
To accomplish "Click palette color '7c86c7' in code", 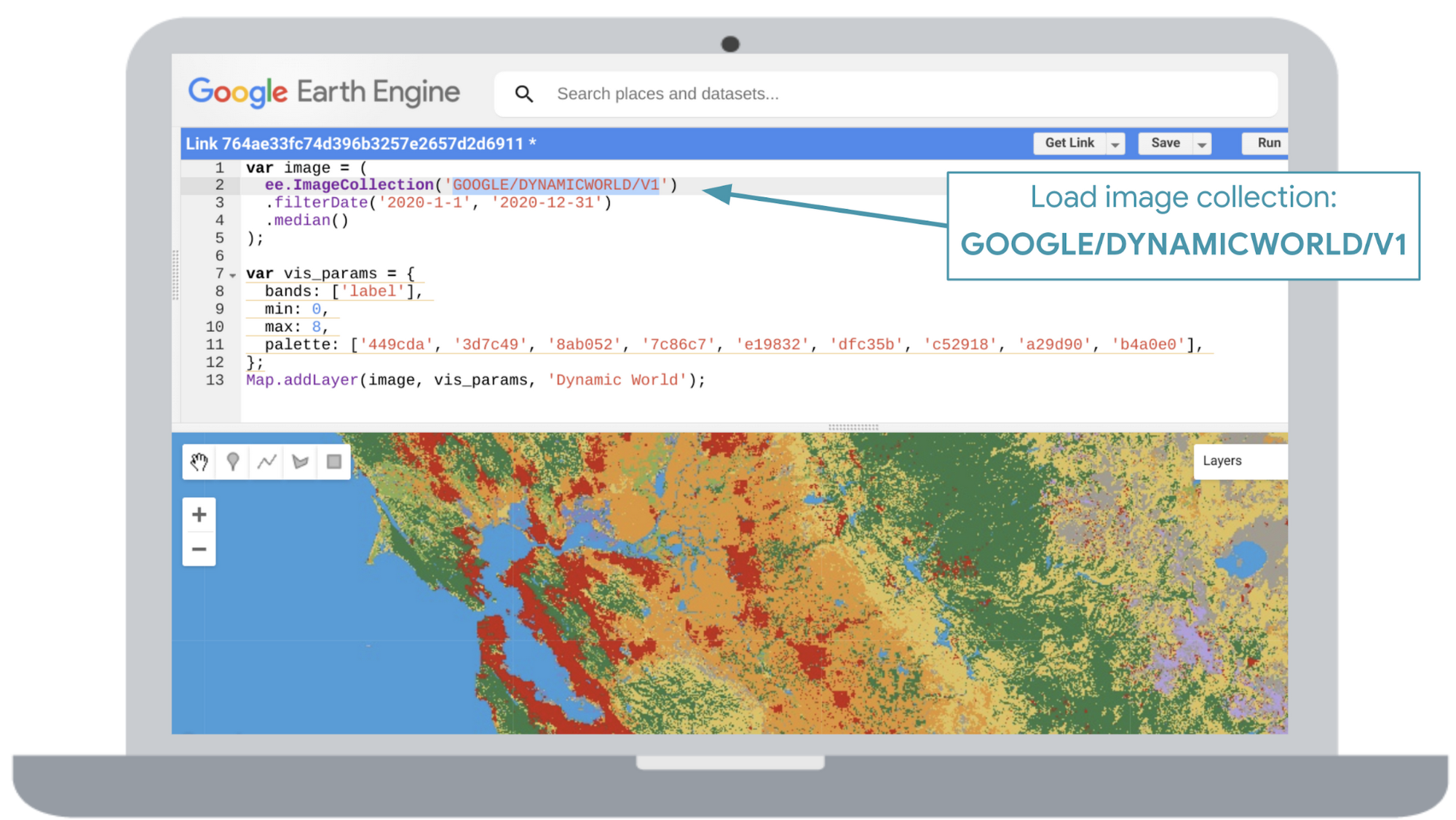I will click(x=678, y=345).
